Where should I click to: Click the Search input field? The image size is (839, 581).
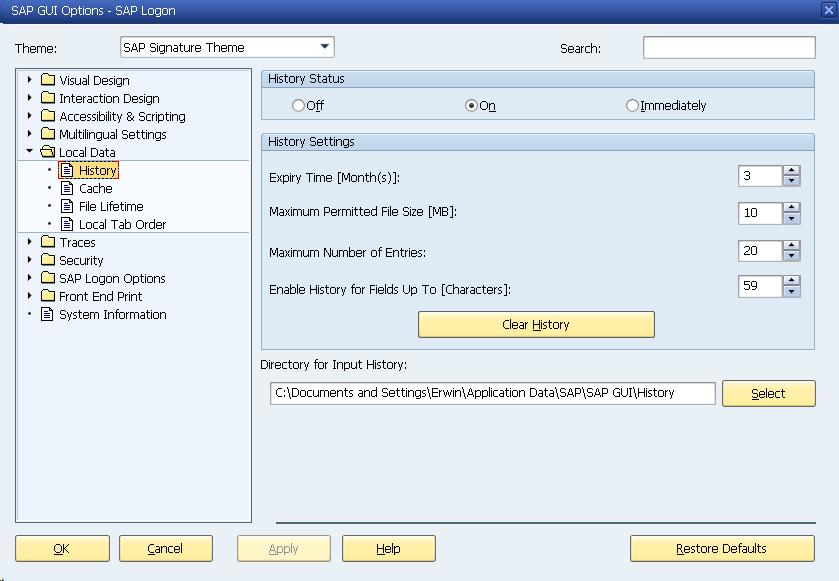click(x=729, y=48)
